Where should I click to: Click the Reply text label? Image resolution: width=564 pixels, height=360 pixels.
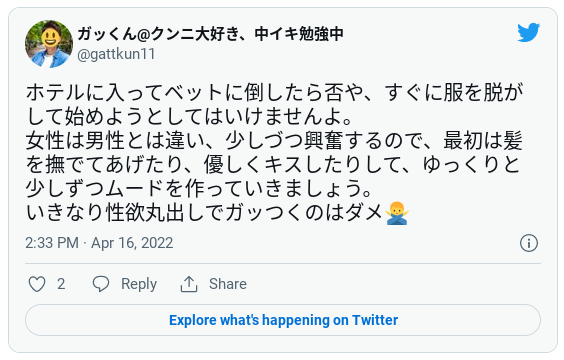coord(139,284)
